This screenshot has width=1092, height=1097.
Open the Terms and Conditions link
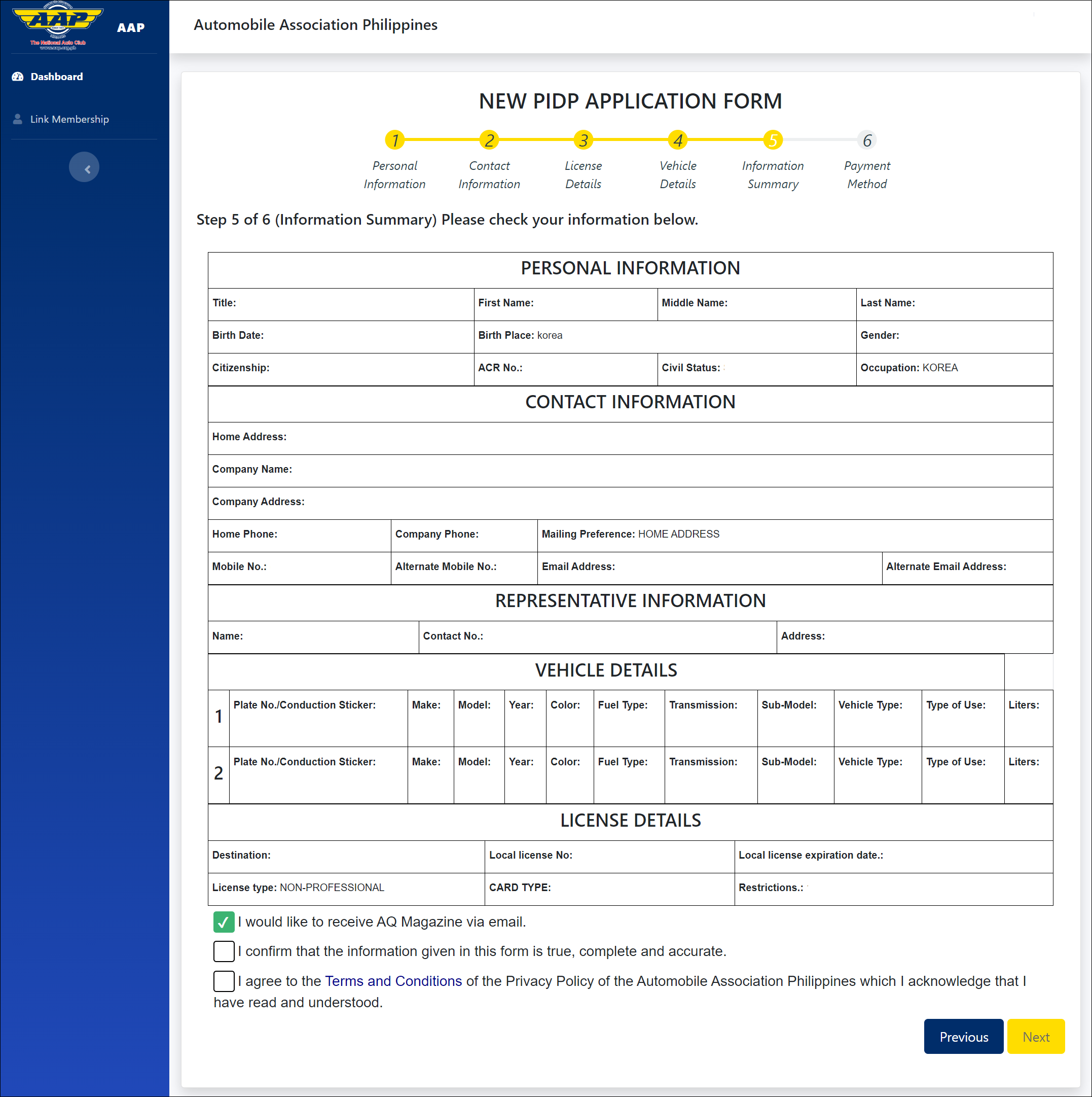[x=393, y=982]
